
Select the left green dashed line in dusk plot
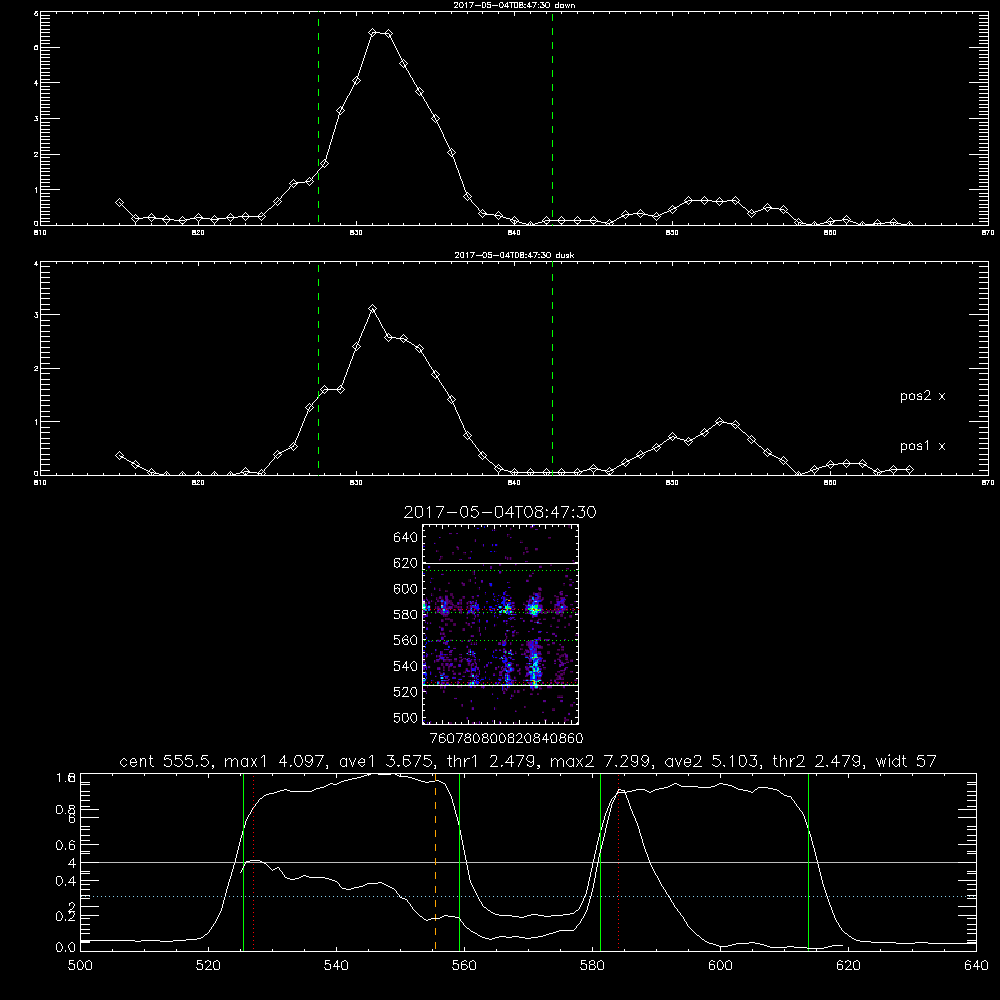(318, 368)
